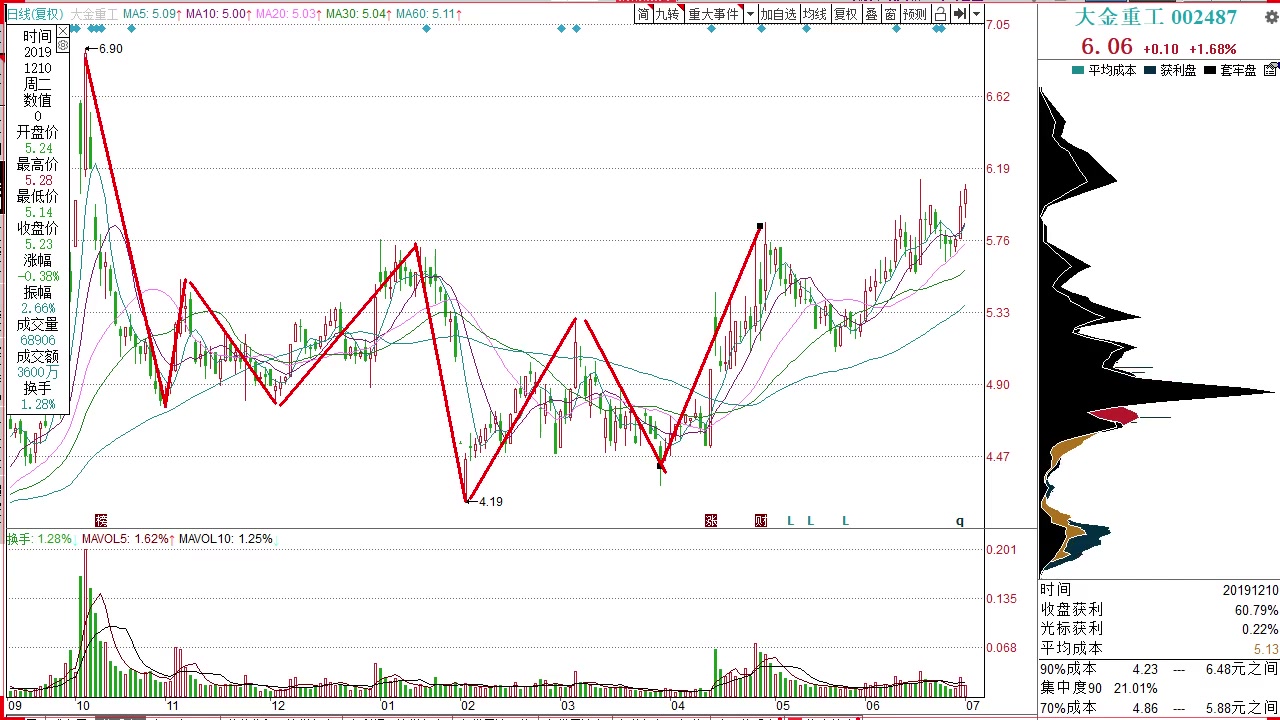Viewport: 1280px width, 720px height.
Task: Click the 榜 marker icon on chart
Action: click(x=100, y=520)
